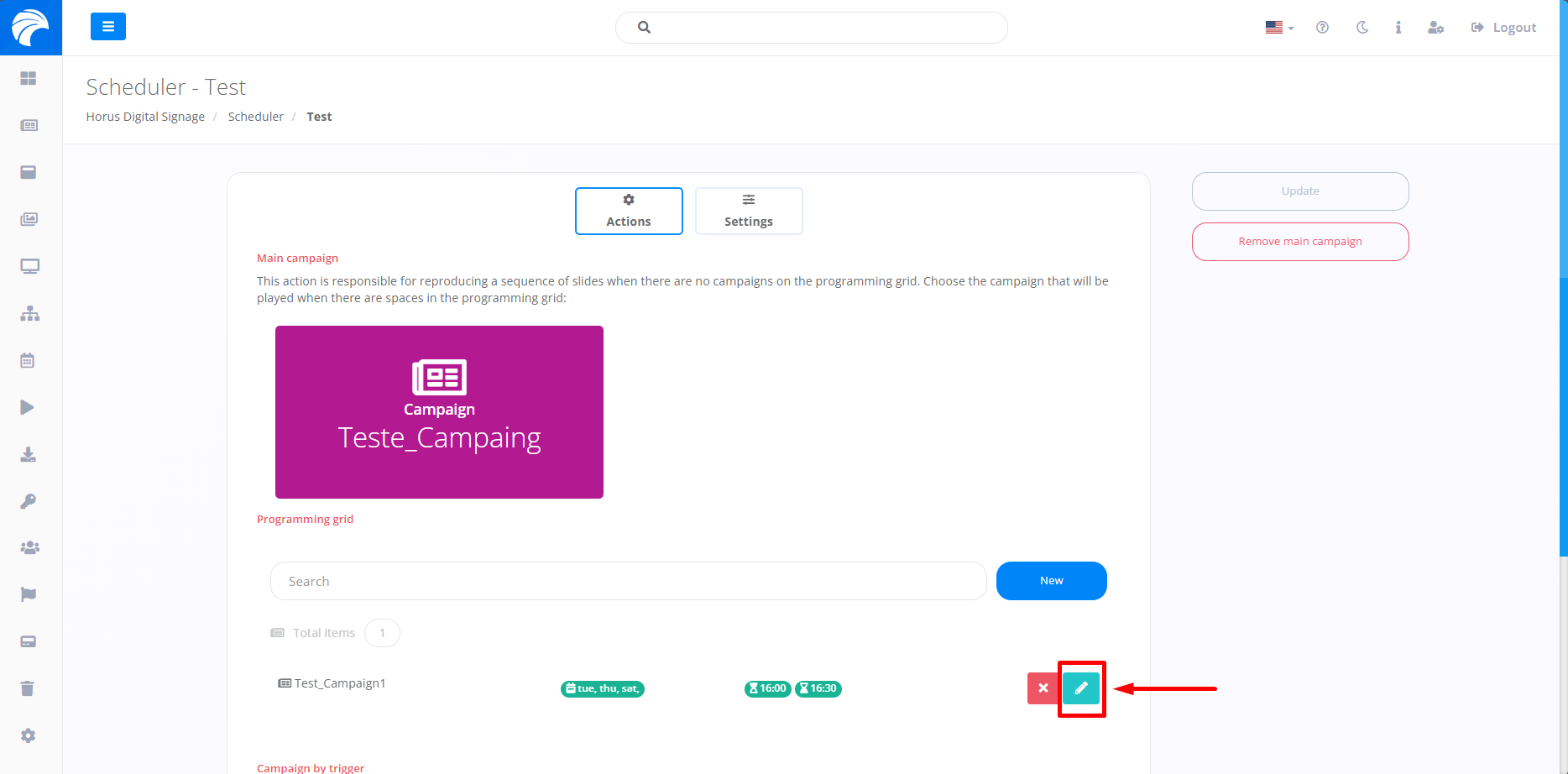Screen dimensions: 1568x774
Task: Toggle the hamburger menu button
Action: coord(108,27)
